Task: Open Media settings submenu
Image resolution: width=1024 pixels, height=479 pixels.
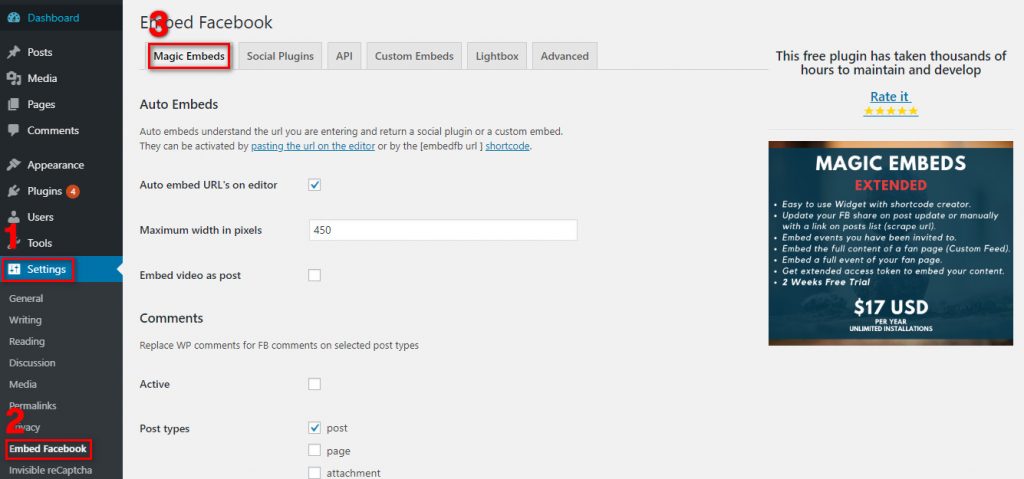Action: point(23,385)
